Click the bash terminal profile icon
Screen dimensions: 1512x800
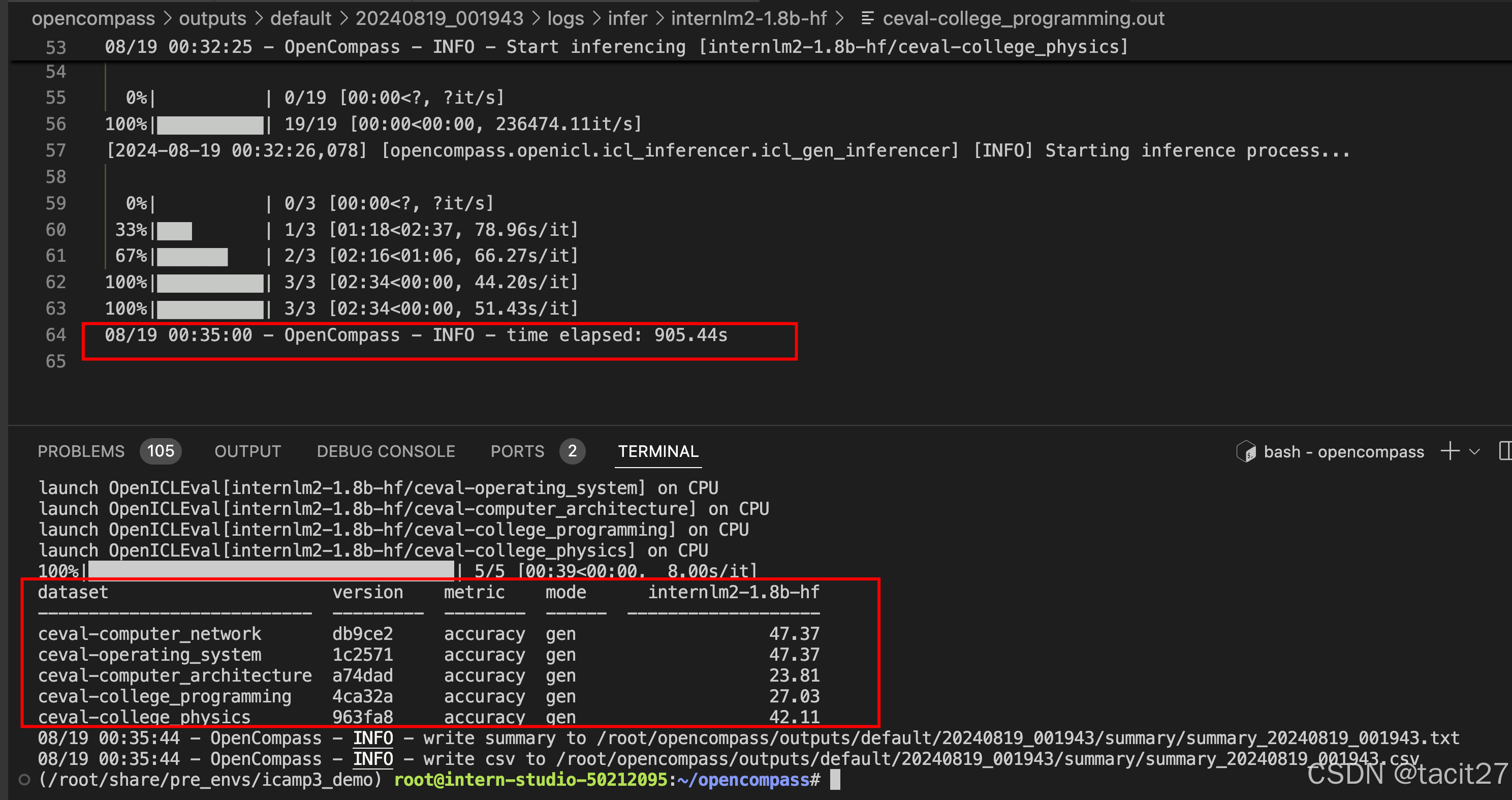point(1246,451)
